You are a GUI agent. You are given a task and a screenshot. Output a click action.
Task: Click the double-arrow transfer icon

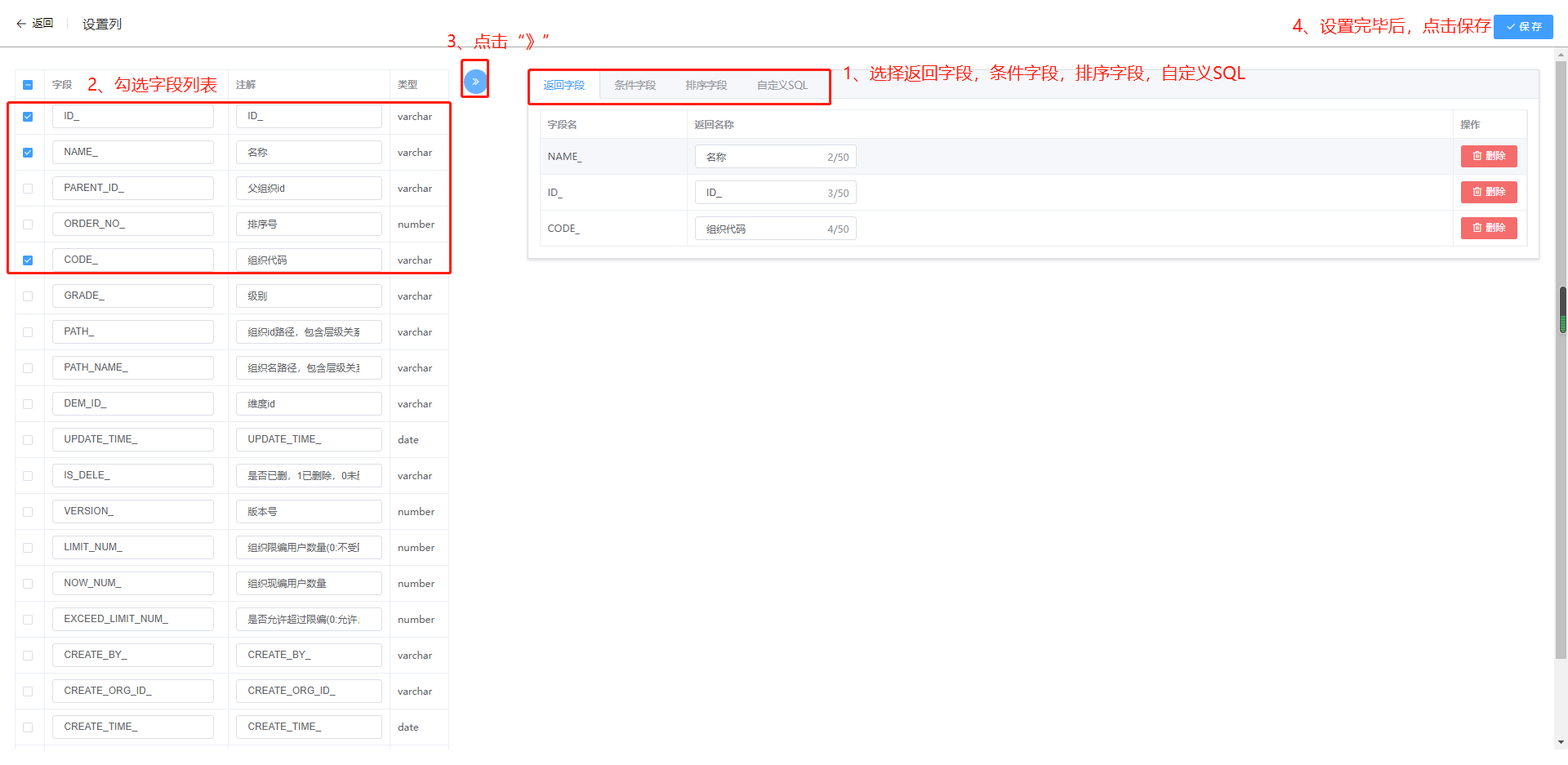click(475, 81)
